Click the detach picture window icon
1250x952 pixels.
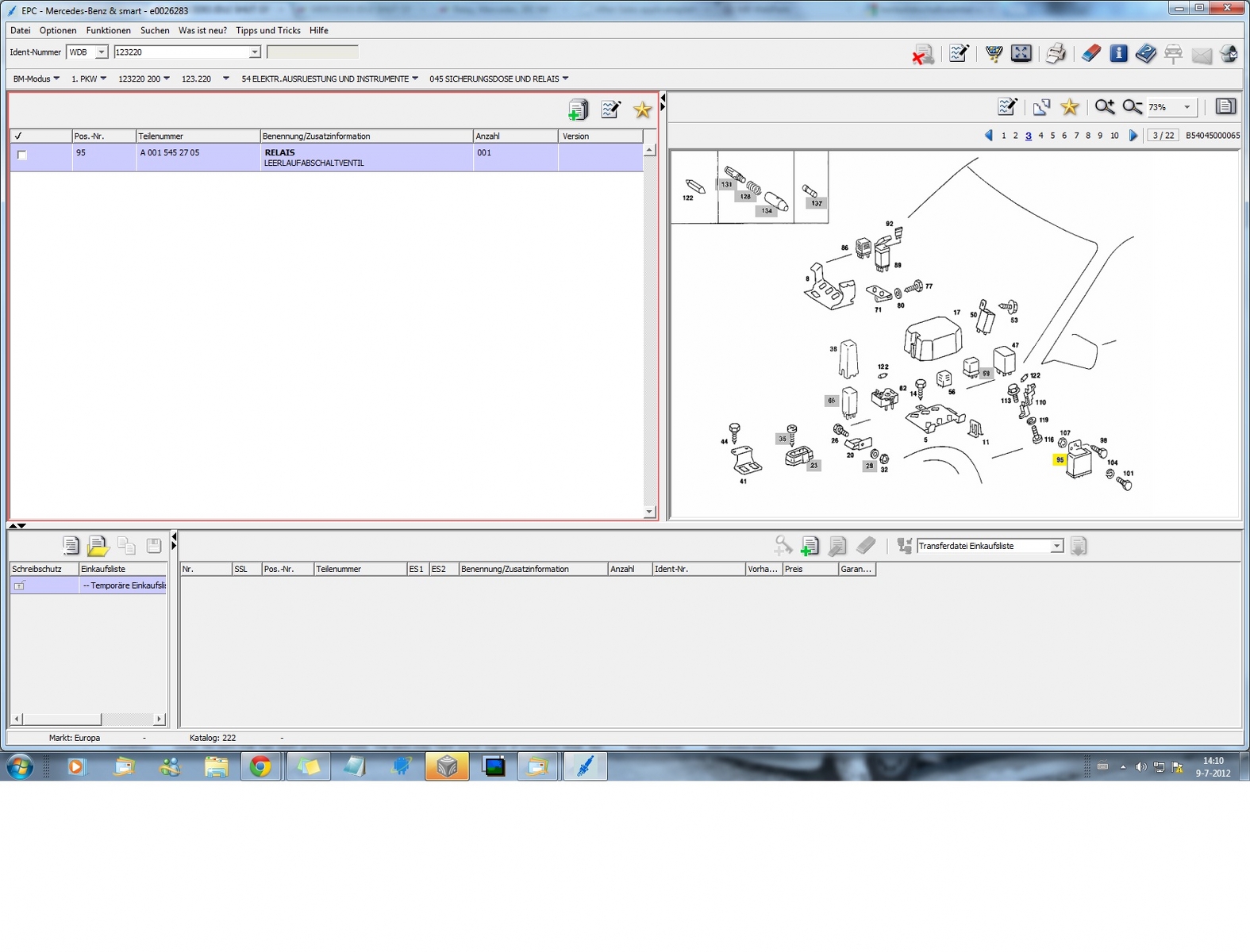pyautogui.click(x=1041, y=106)
